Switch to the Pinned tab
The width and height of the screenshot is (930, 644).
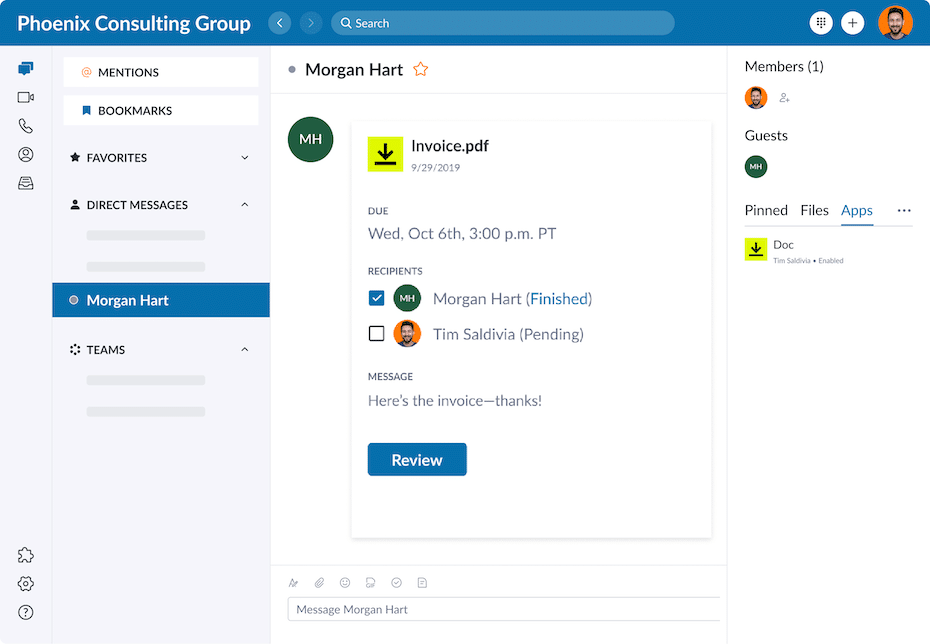(766, 210)
